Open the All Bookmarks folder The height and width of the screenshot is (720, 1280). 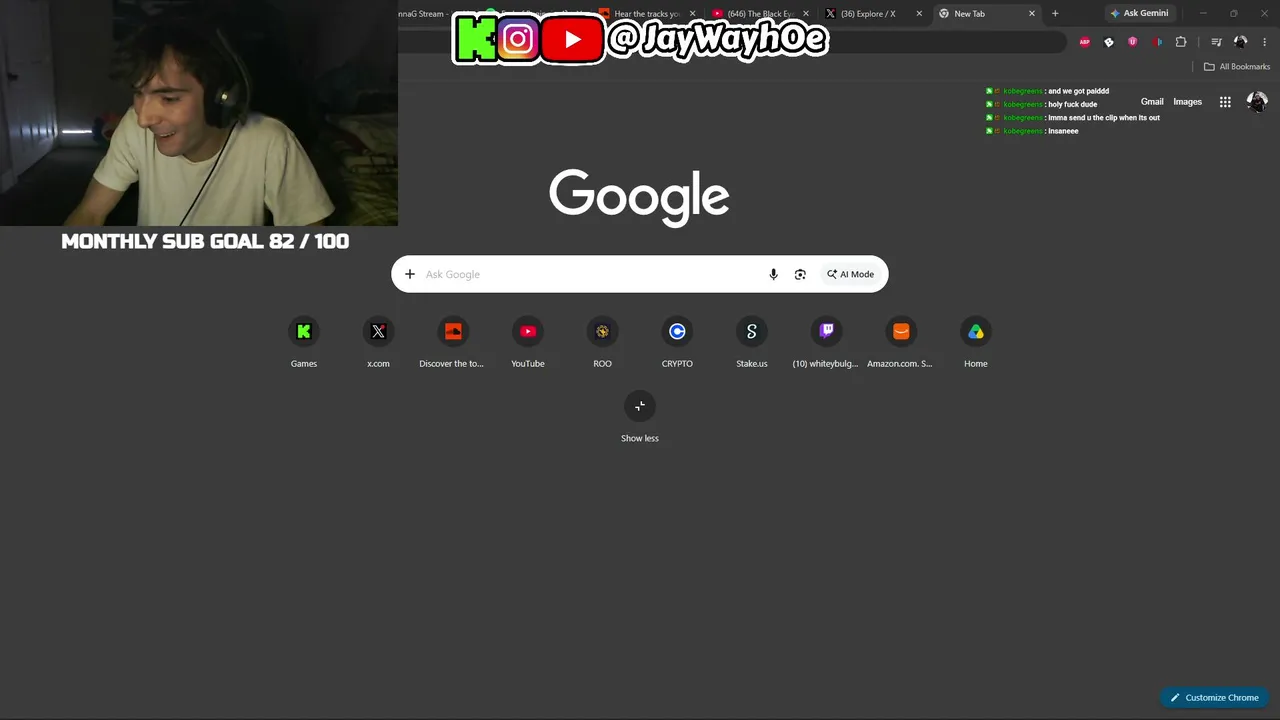[1237, 67]
